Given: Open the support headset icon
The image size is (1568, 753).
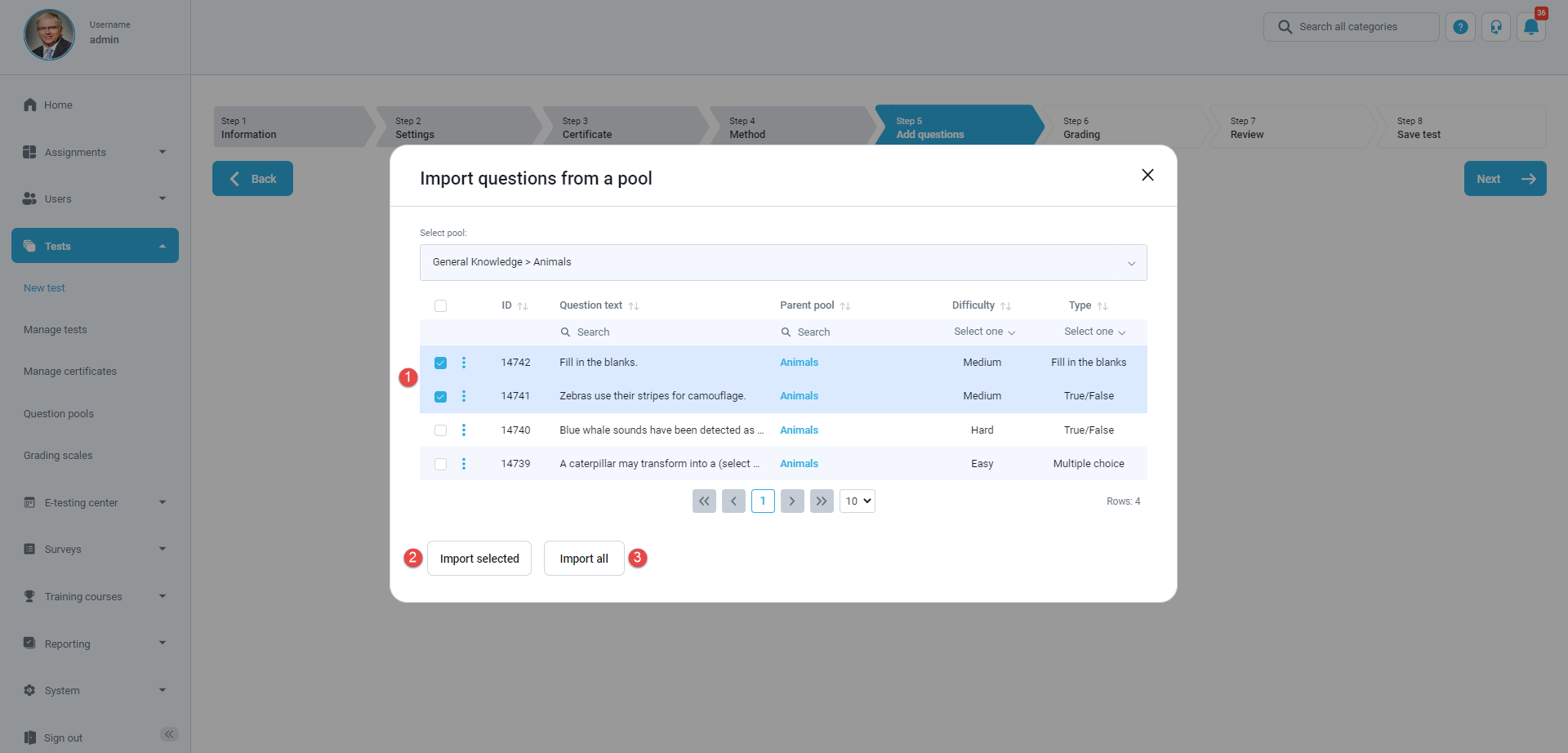Looking at the screenshot, I should coord(1495,27).
